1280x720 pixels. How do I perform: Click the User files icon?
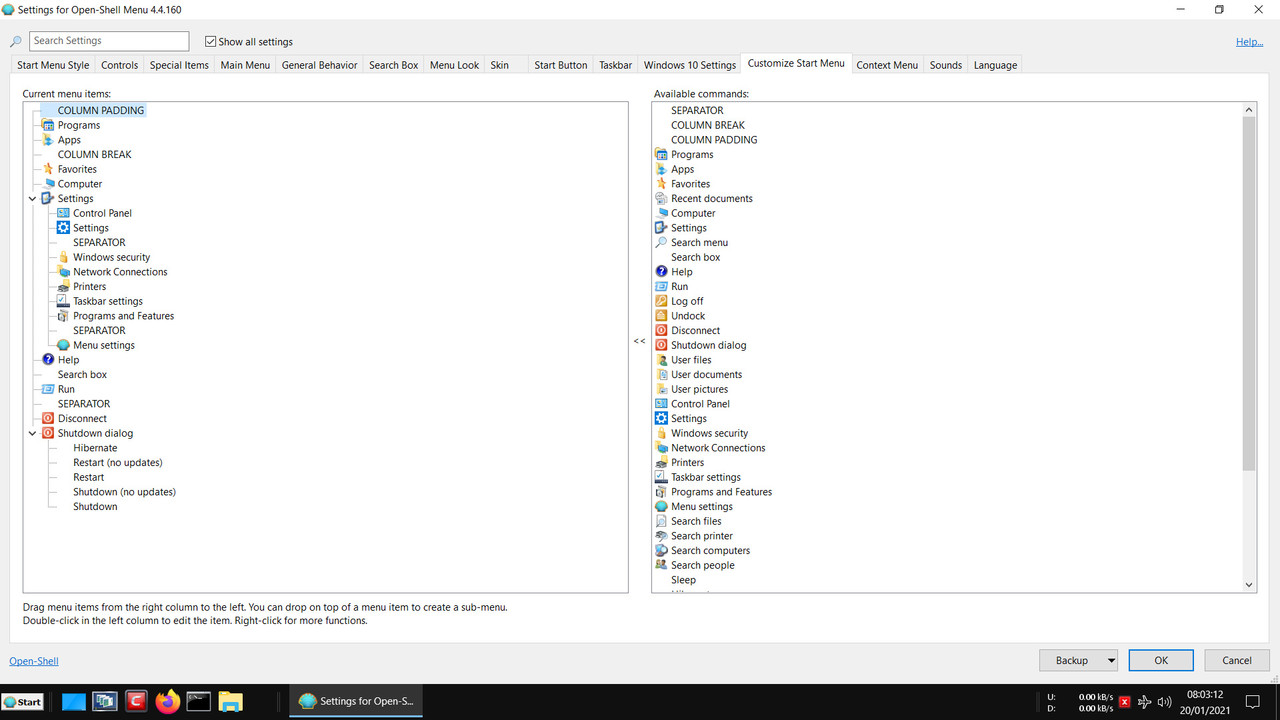tap(661, 360)
